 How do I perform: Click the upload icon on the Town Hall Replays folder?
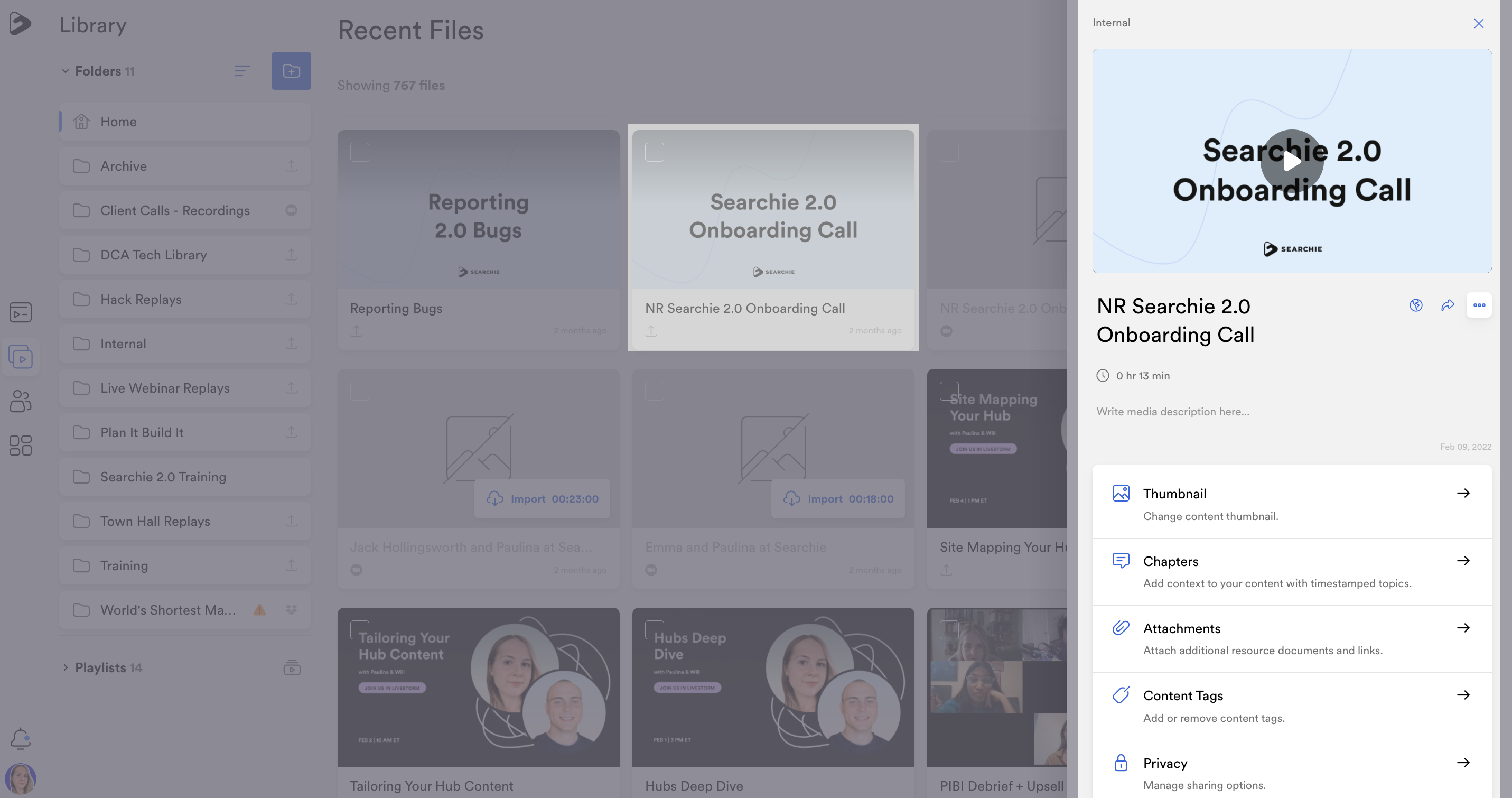click(291, 521)
